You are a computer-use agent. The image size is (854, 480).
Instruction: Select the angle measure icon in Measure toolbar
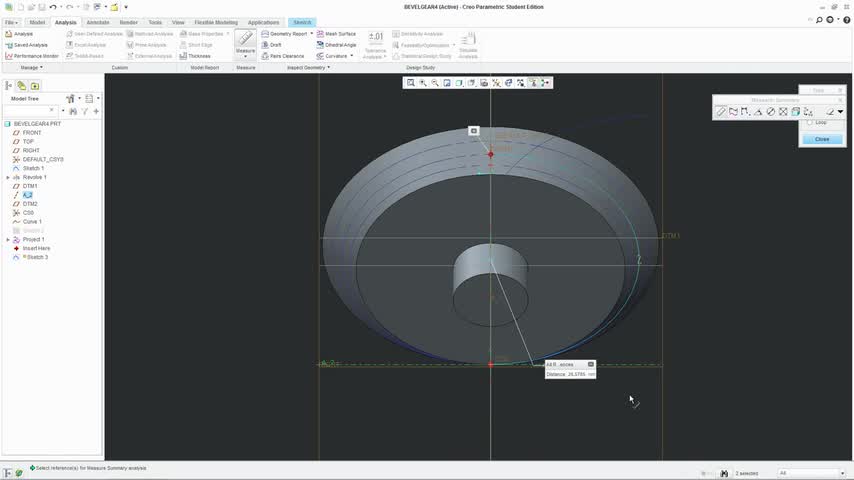pos(758,112)
